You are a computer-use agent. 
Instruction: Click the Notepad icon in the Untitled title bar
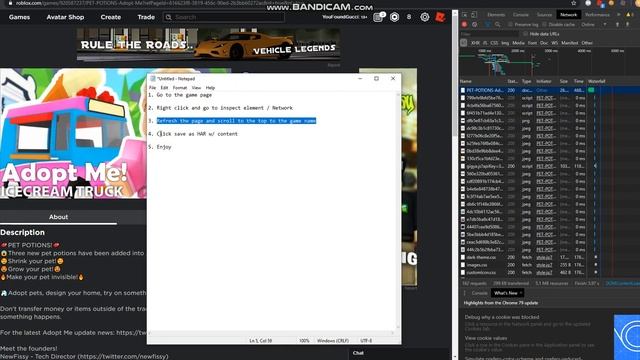pyautogui.click(x=153, y=78)
